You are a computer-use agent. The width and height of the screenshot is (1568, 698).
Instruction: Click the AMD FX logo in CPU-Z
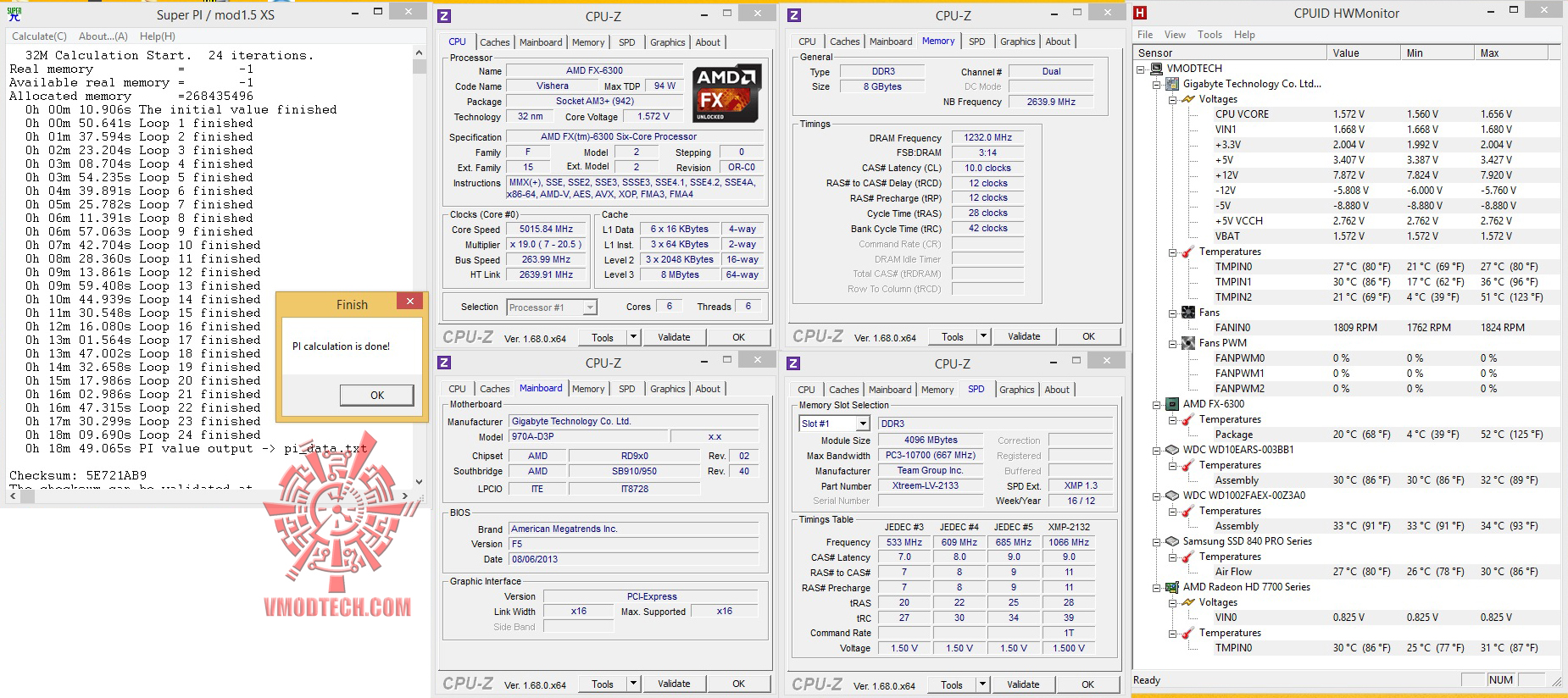click(x=726, y=92)
